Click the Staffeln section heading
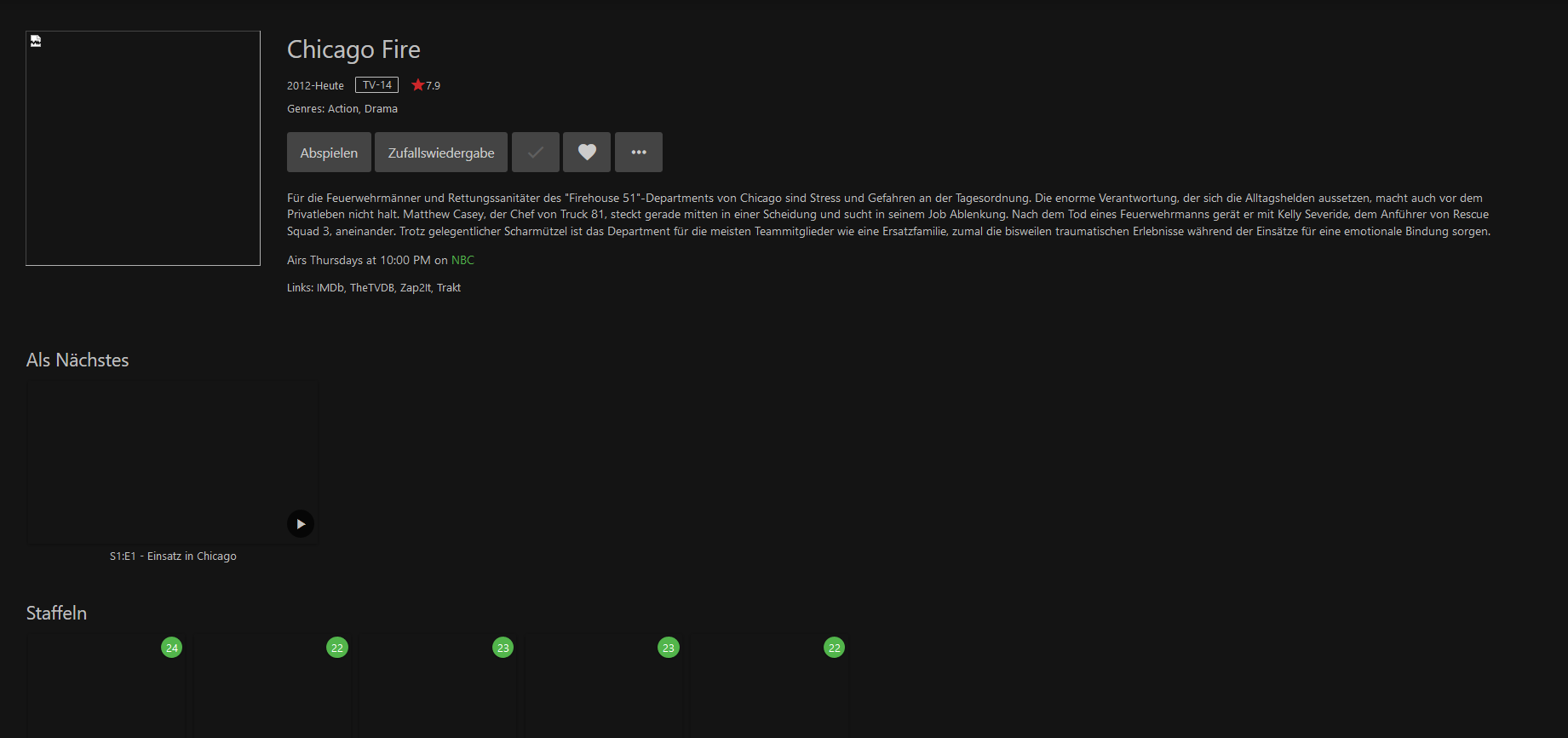1568x738 pixels. pos(56,614)
